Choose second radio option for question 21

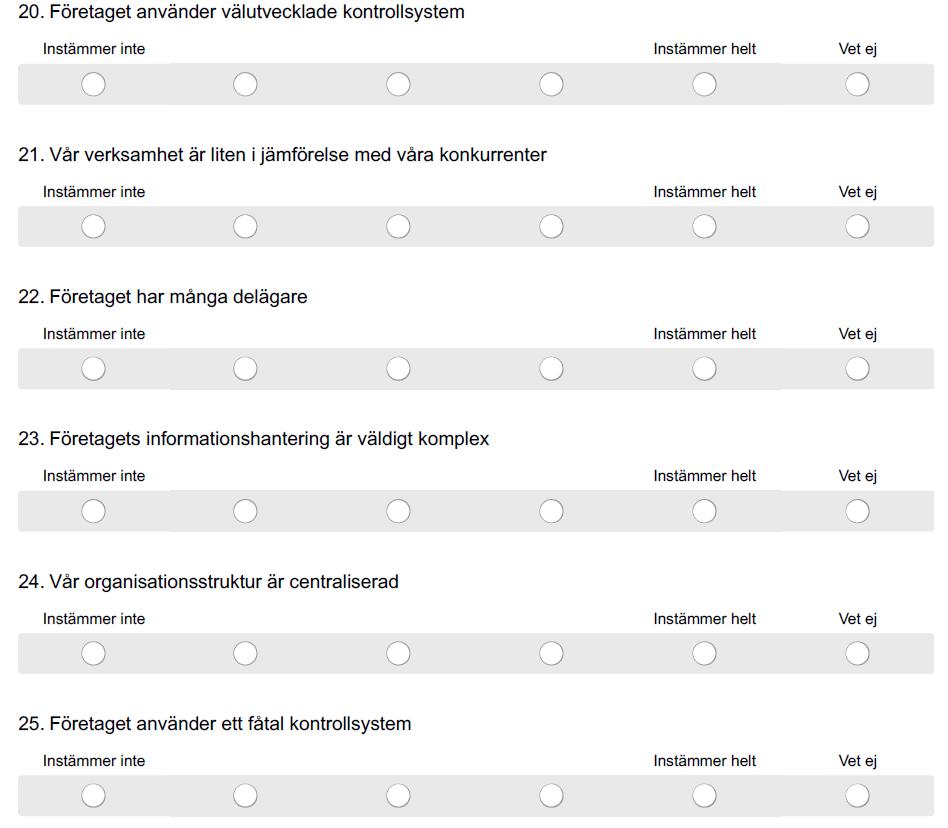245,227
